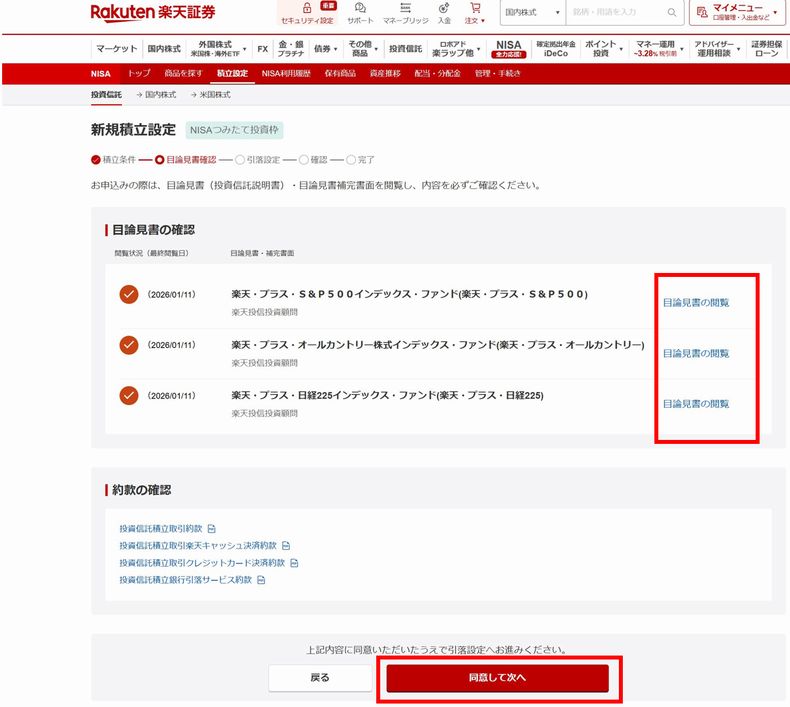Expand the アドバイザー運用相談 dropdown
Image resolution: width=790 pixels, height=707 pixels.
point(739,49)
